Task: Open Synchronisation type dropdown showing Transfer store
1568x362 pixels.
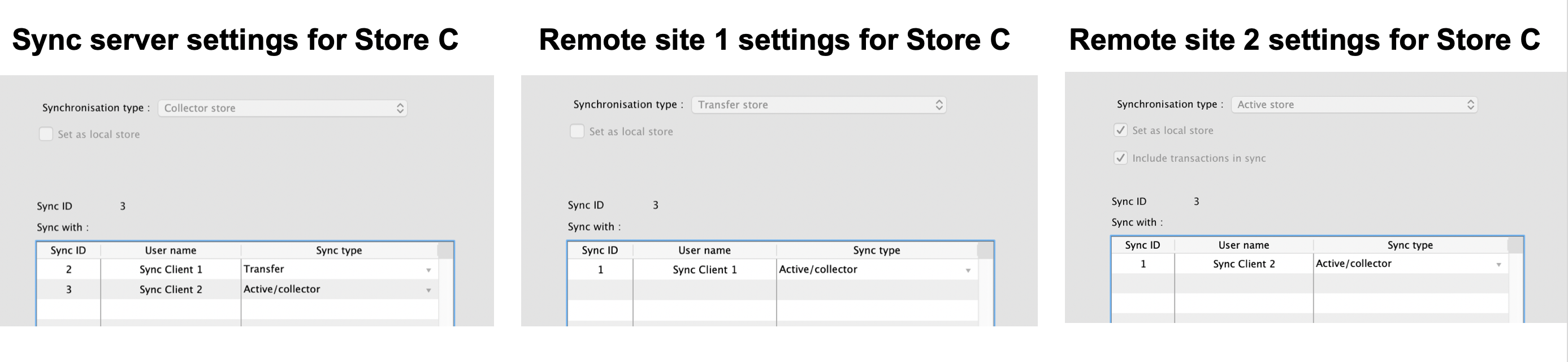Action: tap(818, 105)
